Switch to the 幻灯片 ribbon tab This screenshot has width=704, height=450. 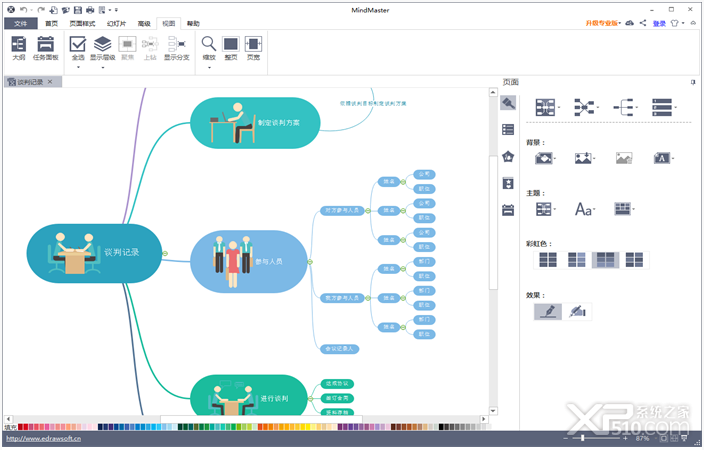pos(116,23)
